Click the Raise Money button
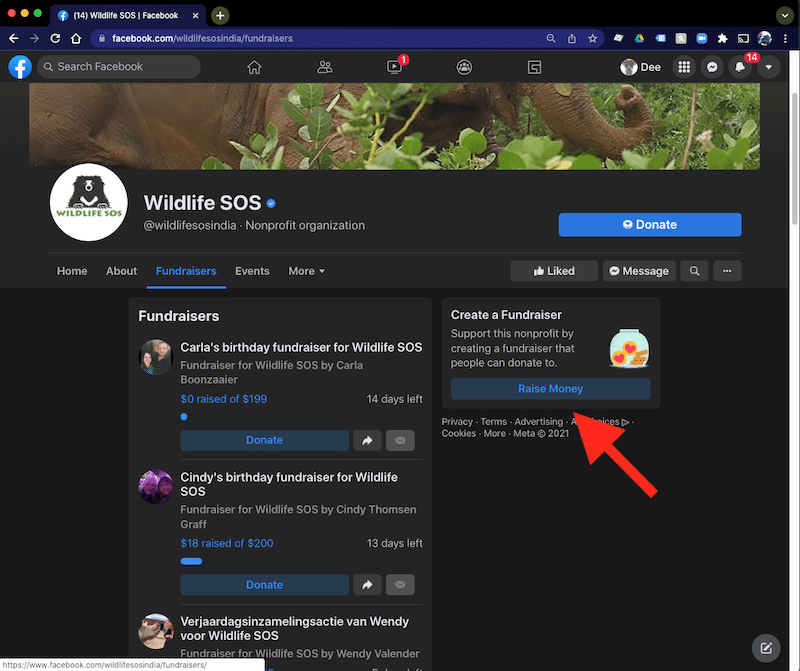The image size is (800, 671). [x=550, y=389]
